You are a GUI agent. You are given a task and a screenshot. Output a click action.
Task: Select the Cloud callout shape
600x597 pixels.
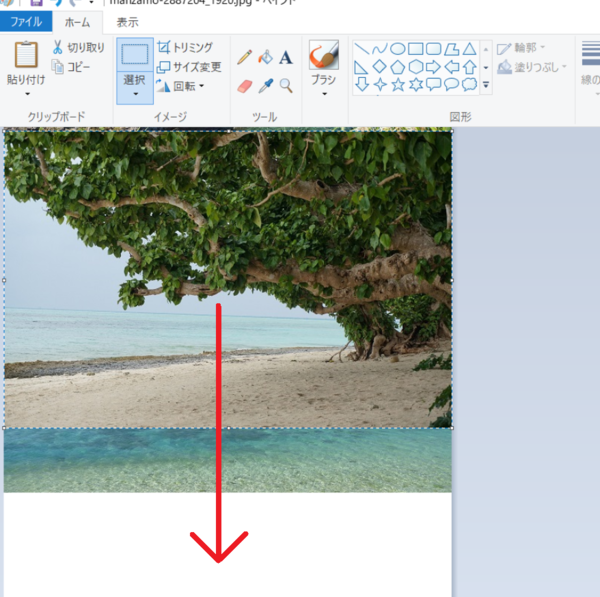(470, 84)
